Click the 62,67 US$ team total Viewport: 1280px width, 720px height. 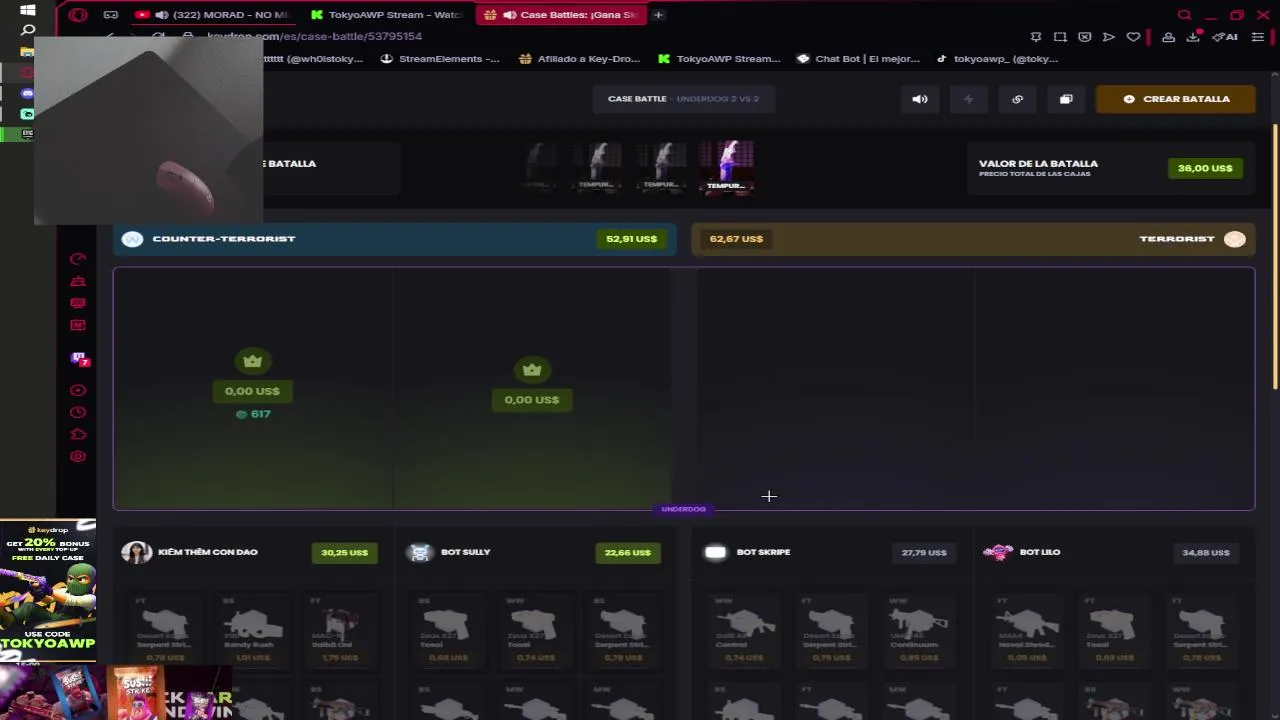736,239
